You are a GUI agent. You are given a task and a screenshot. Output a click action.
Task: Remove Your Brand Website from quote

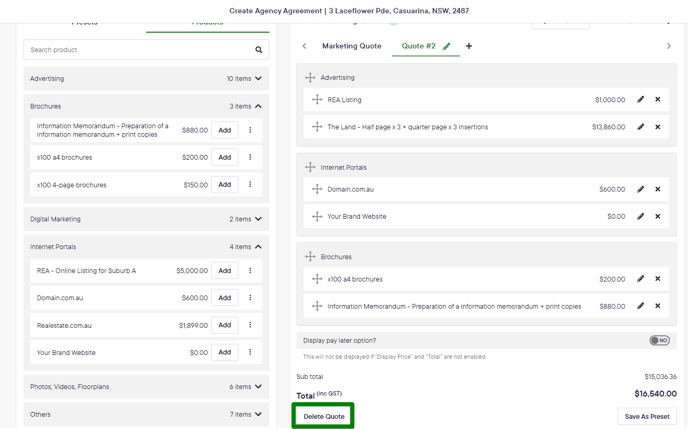pos(658,216)
